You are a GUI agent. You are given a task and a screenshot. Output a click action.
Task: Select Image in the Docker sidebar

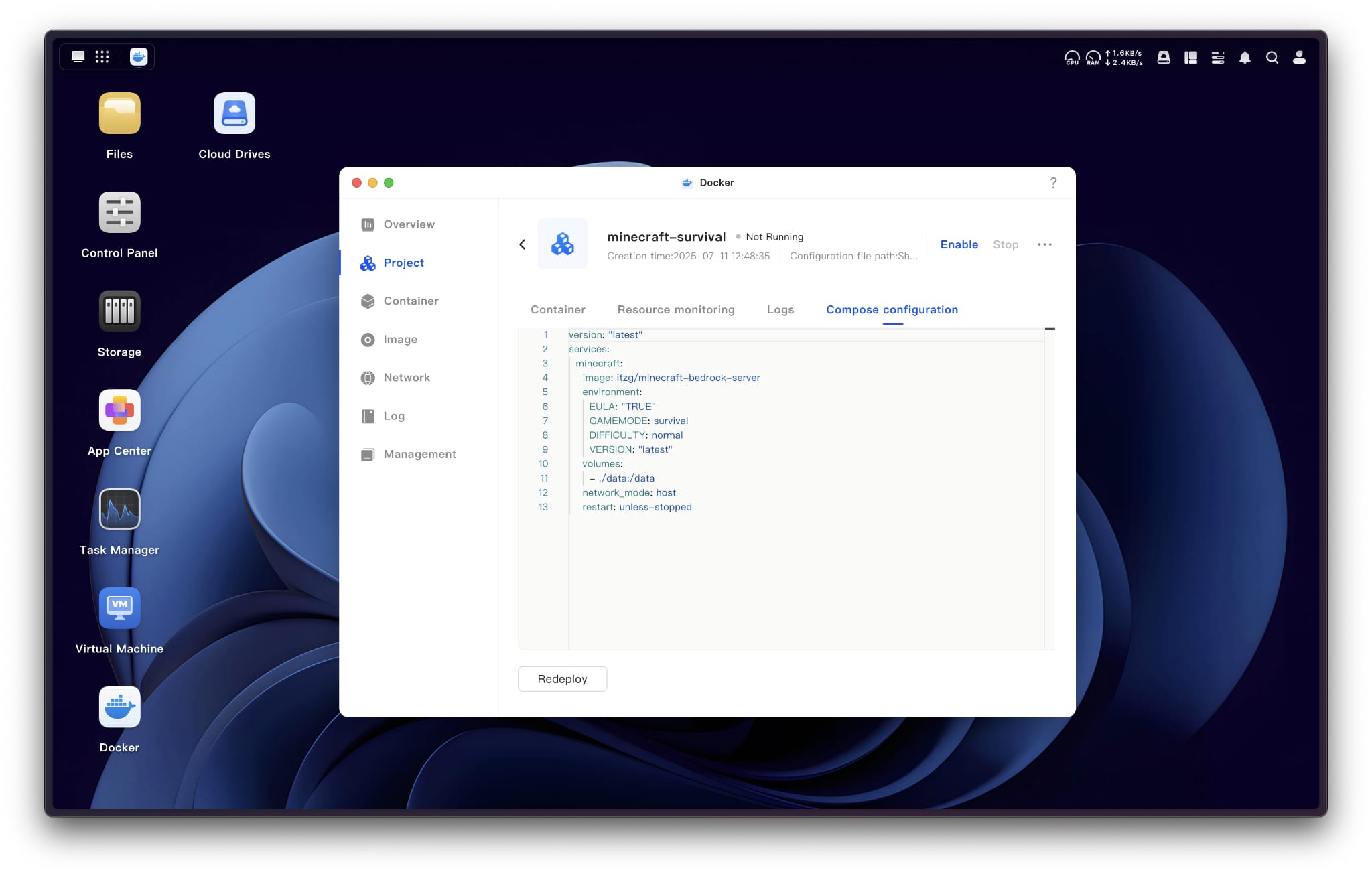[x=400, y=340]
